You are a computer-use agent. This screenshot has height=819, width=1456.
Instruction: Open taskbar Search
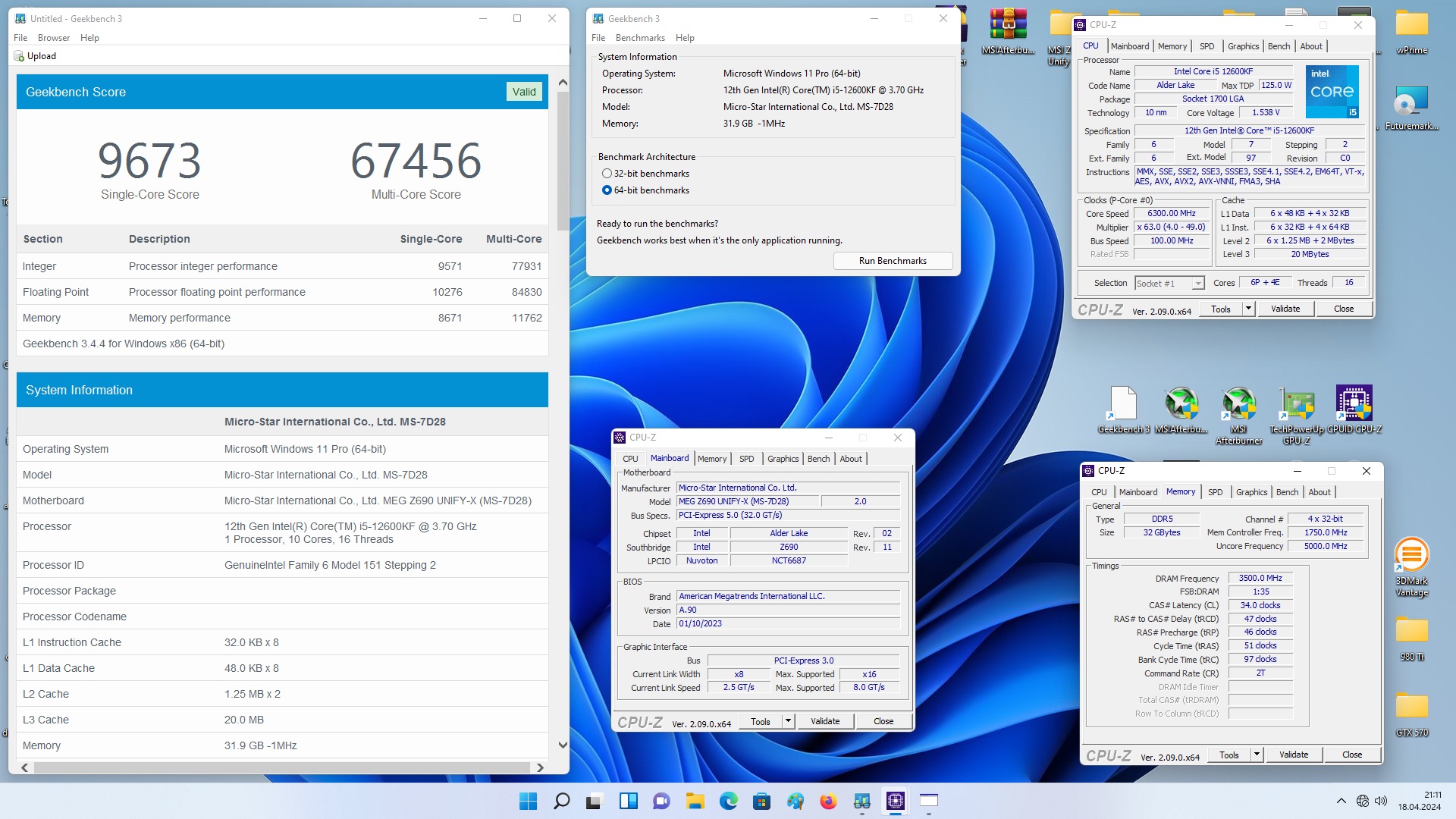point(561,801)
